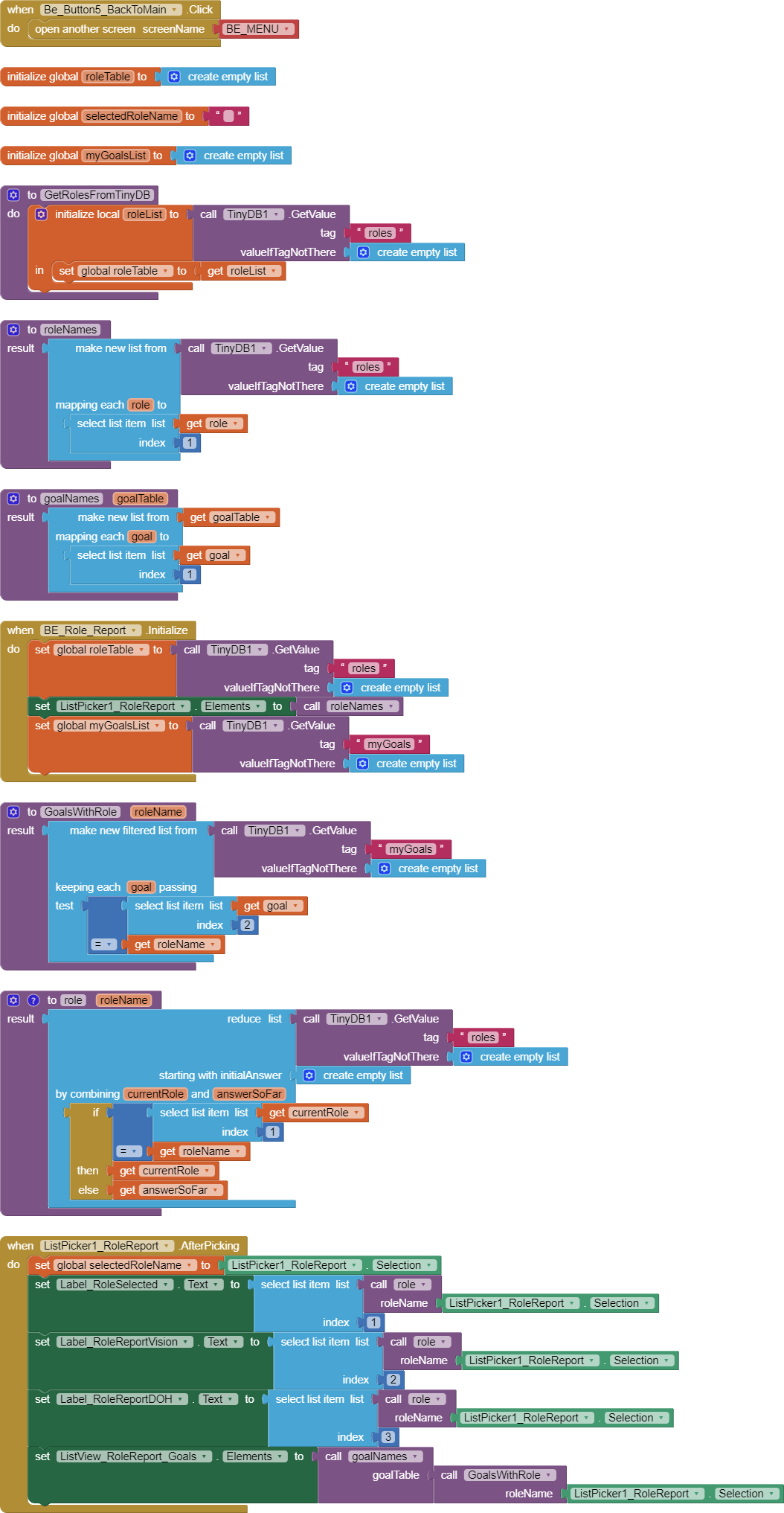Click the gear icon on the goalNames procedure

pyautogui.click(x=13, y=499)
